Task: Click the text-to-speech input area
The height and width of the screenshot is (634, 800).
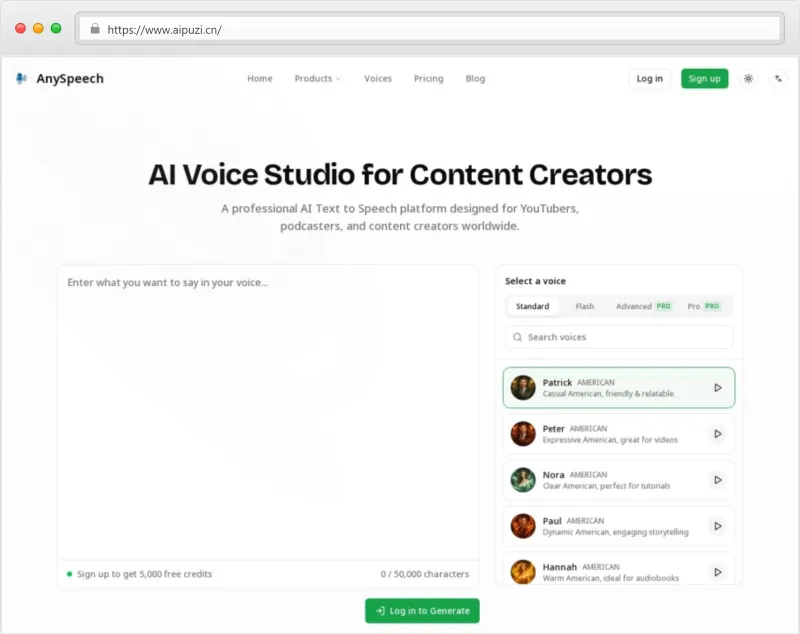Action: click(267, 410)
